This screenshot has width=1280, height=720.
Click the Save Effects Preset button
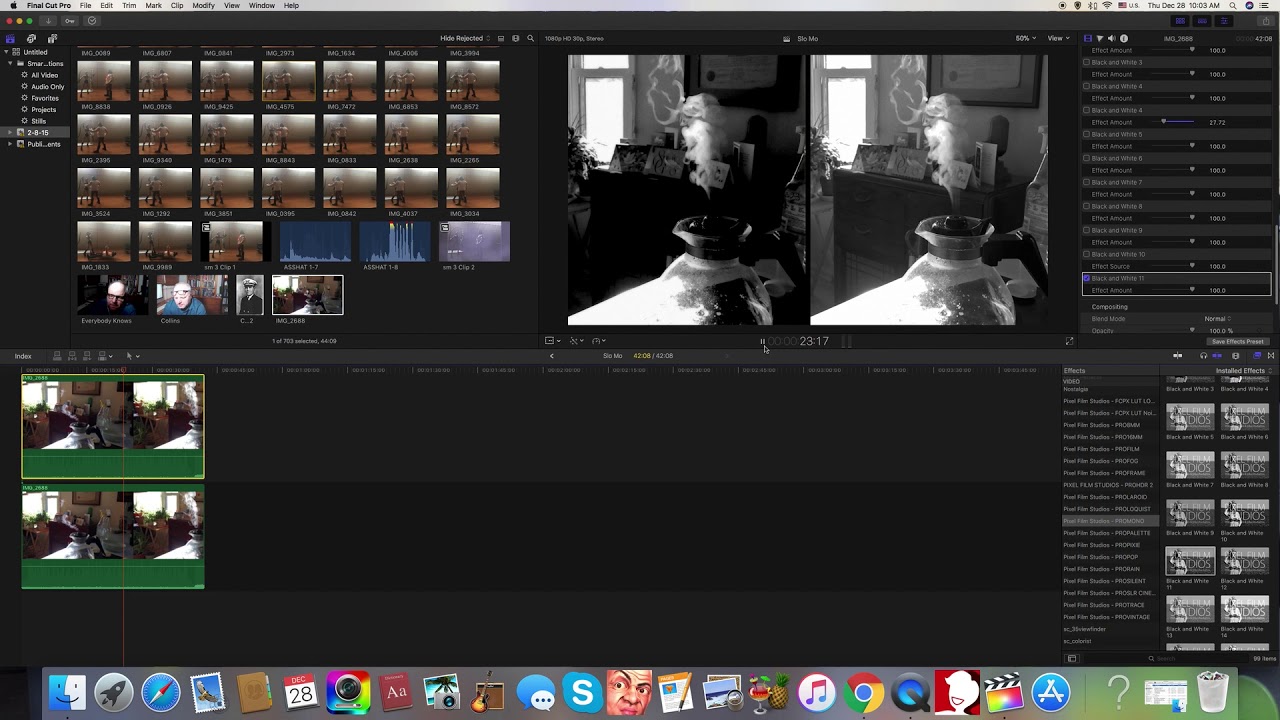(x=1237, y=342)
